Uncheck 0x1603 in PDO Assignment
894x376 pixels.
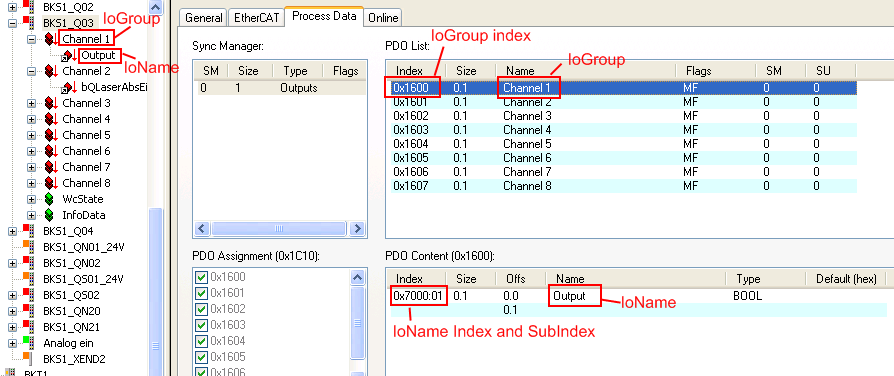click(201, 325)
